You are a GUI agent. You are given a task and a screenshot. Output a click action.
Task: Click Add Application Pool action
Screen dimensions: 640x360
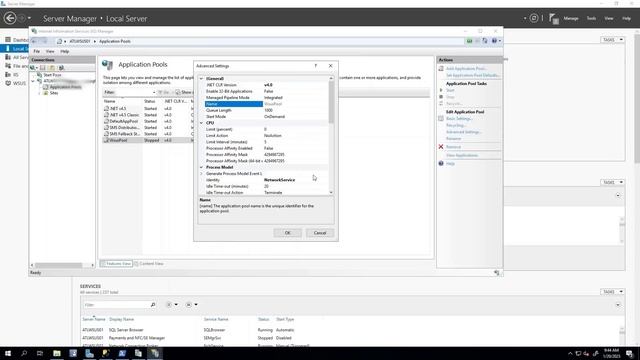(x=466, y=69)
